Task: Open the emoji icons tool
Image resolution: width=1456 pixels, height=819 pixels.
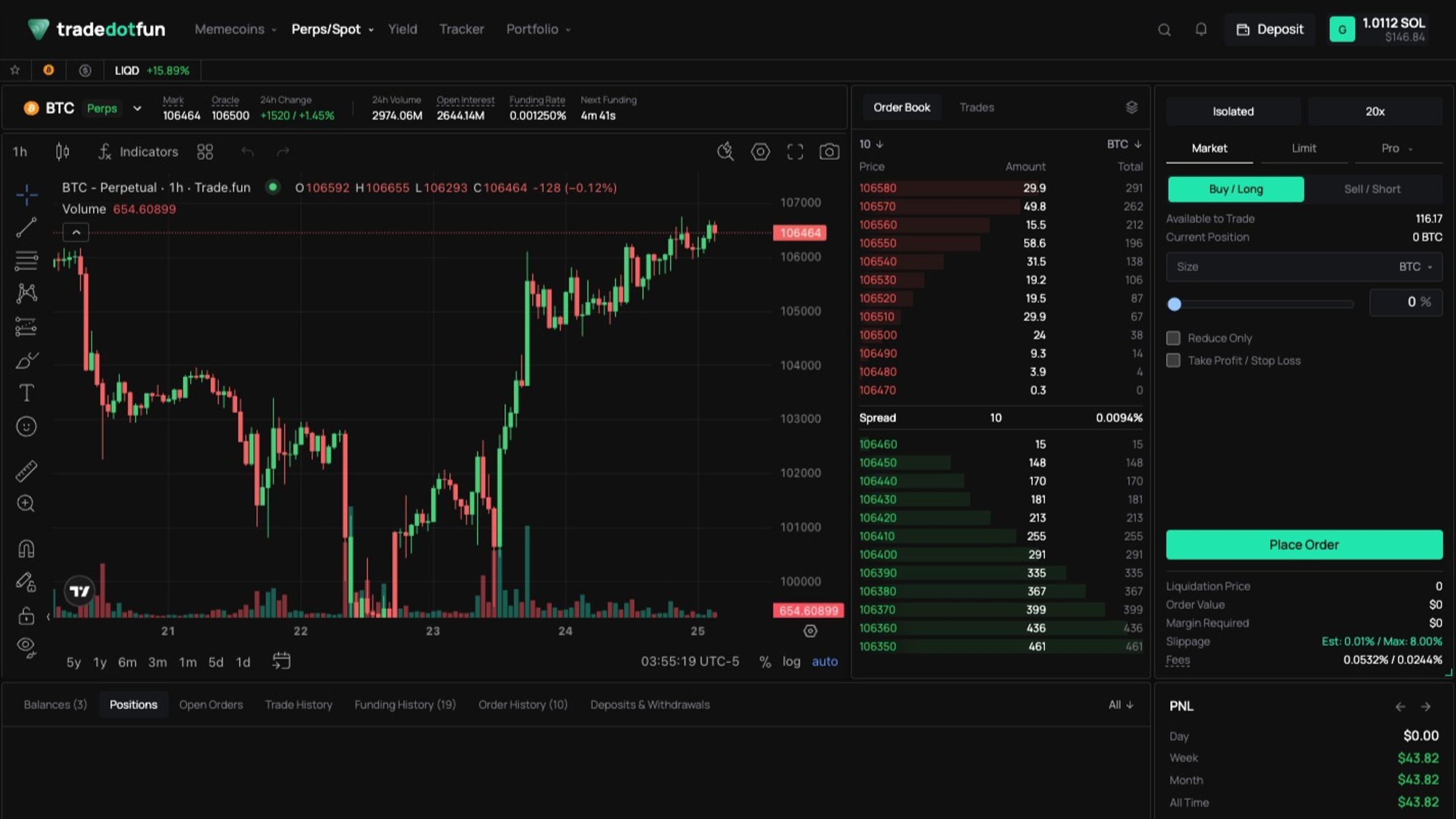Action: [27, 427]
